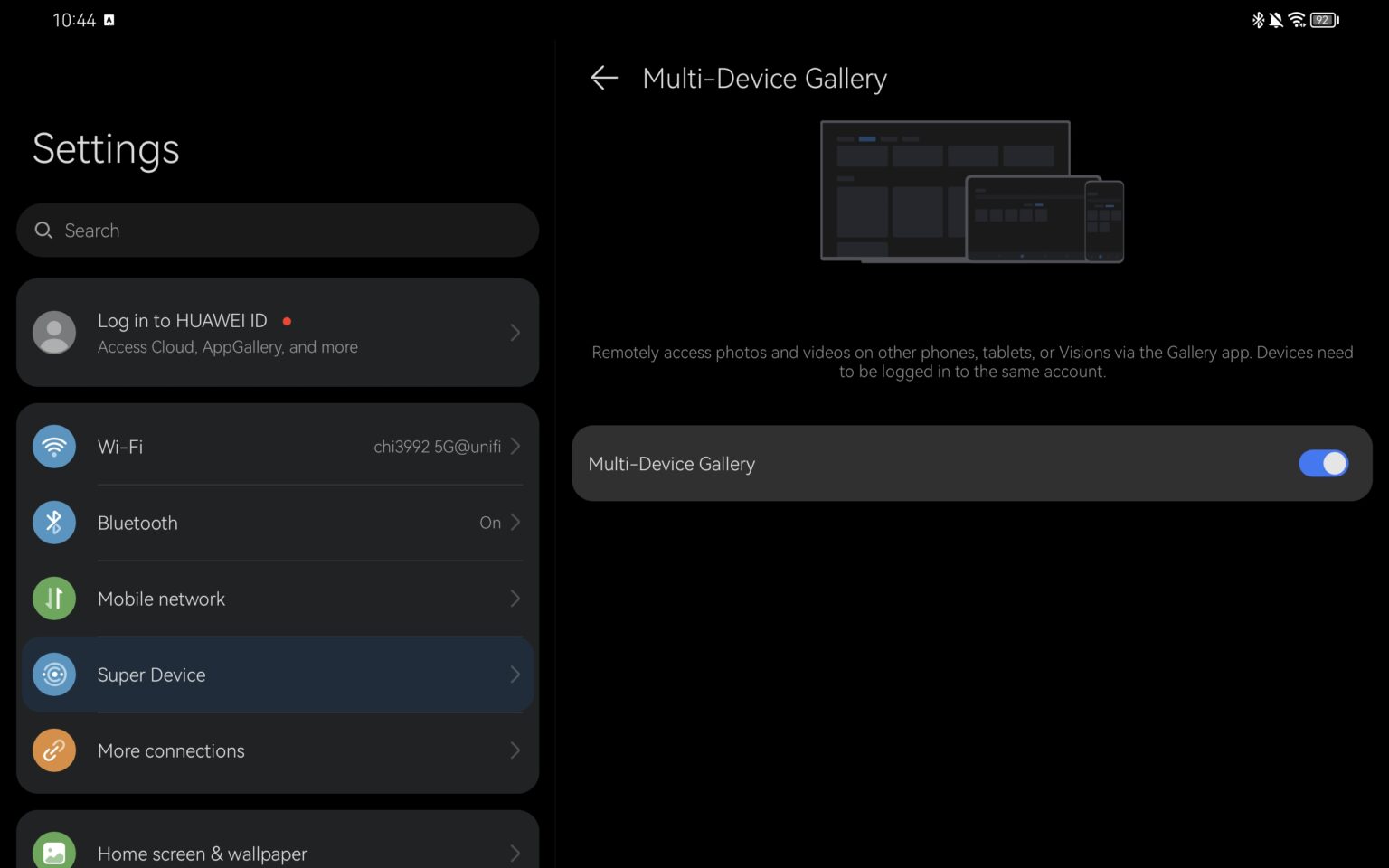Image resolution: width=1389 pixels, height=868 pixels.
Task: Turn off the Multi-Device Gallery switch
Action: pyautogui.click(x=1323, y=463)
